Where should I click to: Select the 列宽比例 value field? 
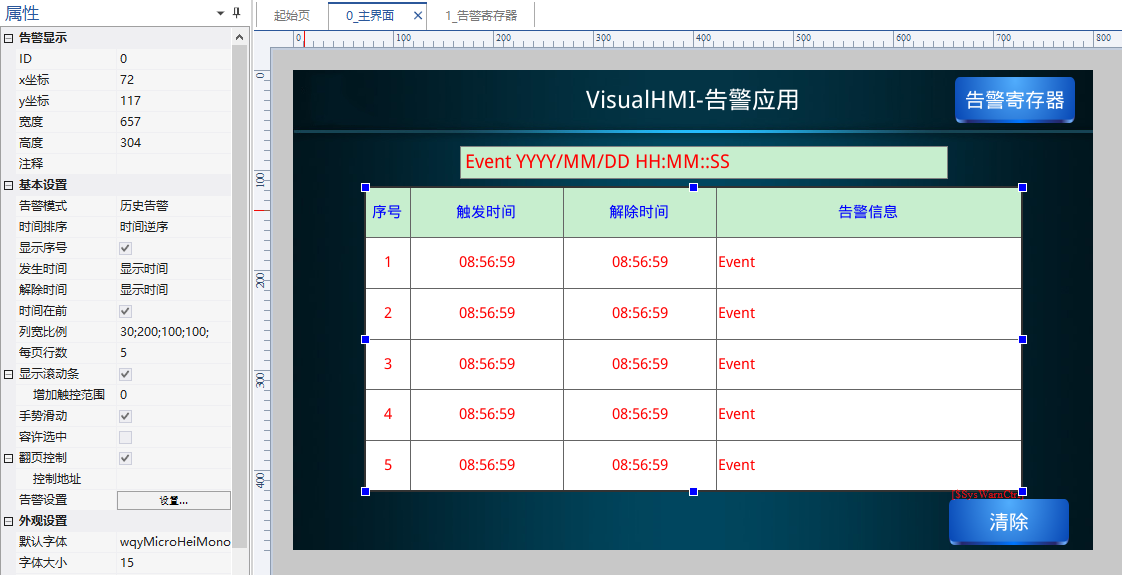174,332
